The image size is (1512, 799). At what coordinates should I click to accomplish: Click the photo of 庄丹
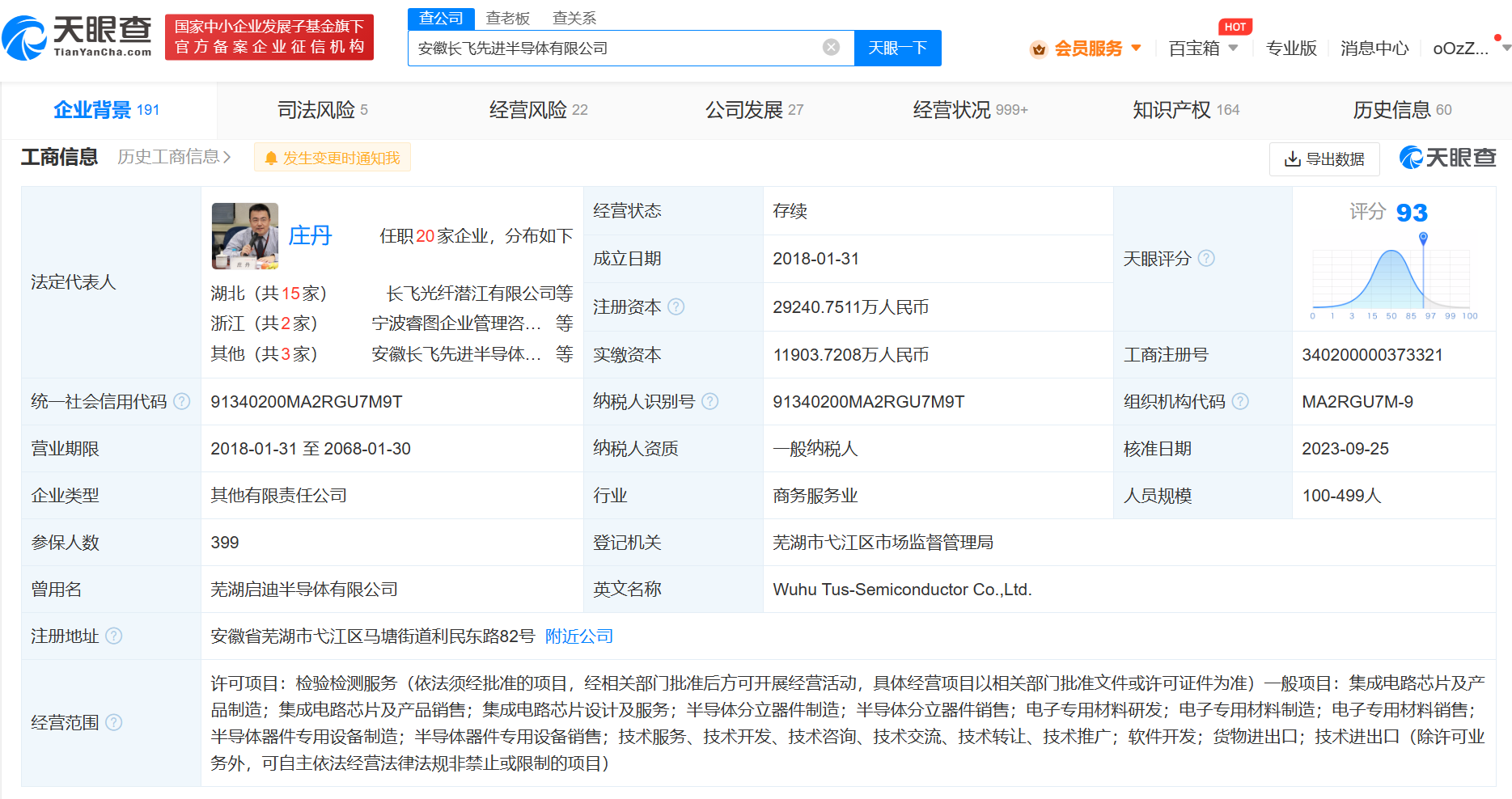pos(245,236)
